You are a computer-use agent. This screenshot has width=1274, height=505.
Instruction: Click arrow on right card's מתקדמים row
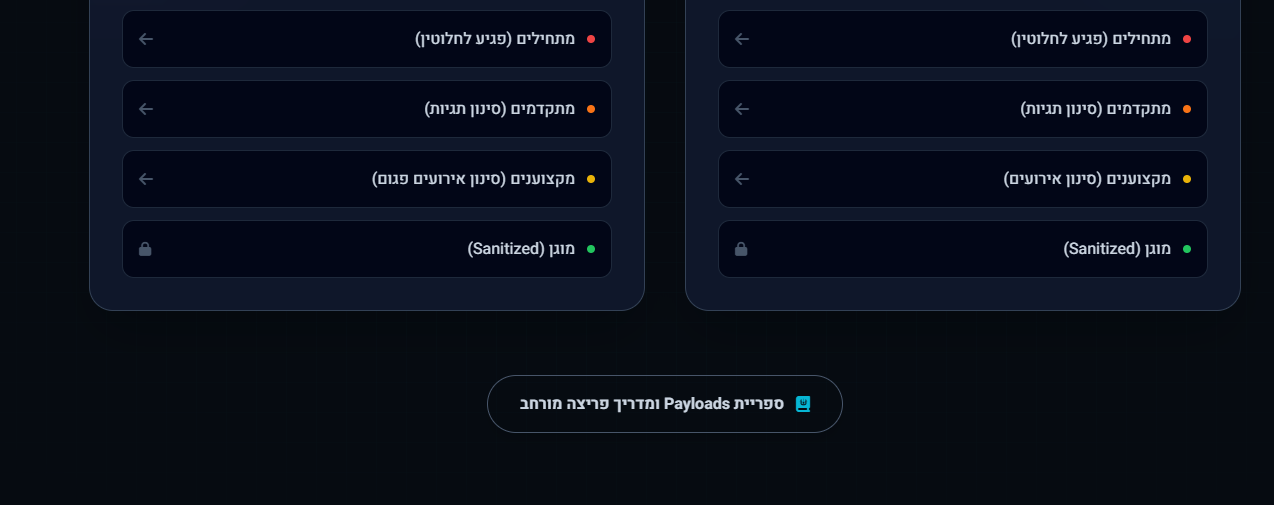(742, 109)
